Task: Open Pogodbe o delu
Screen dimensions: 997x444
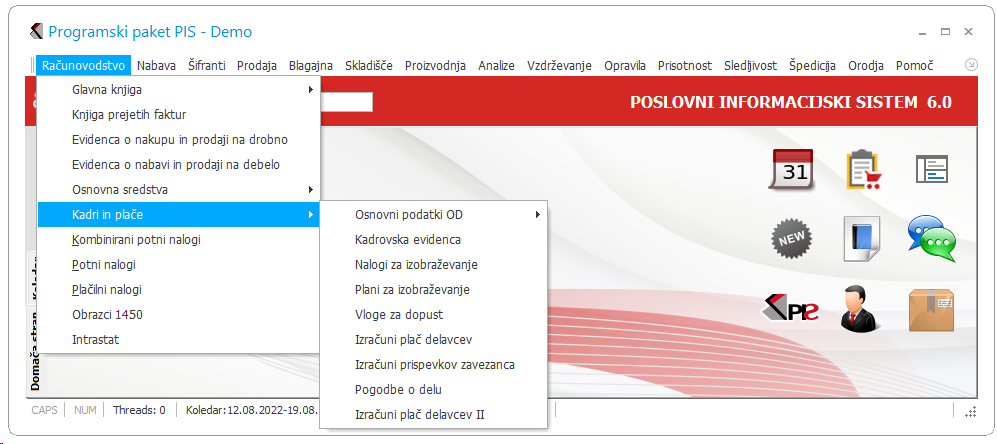Action: pos(433,389)
